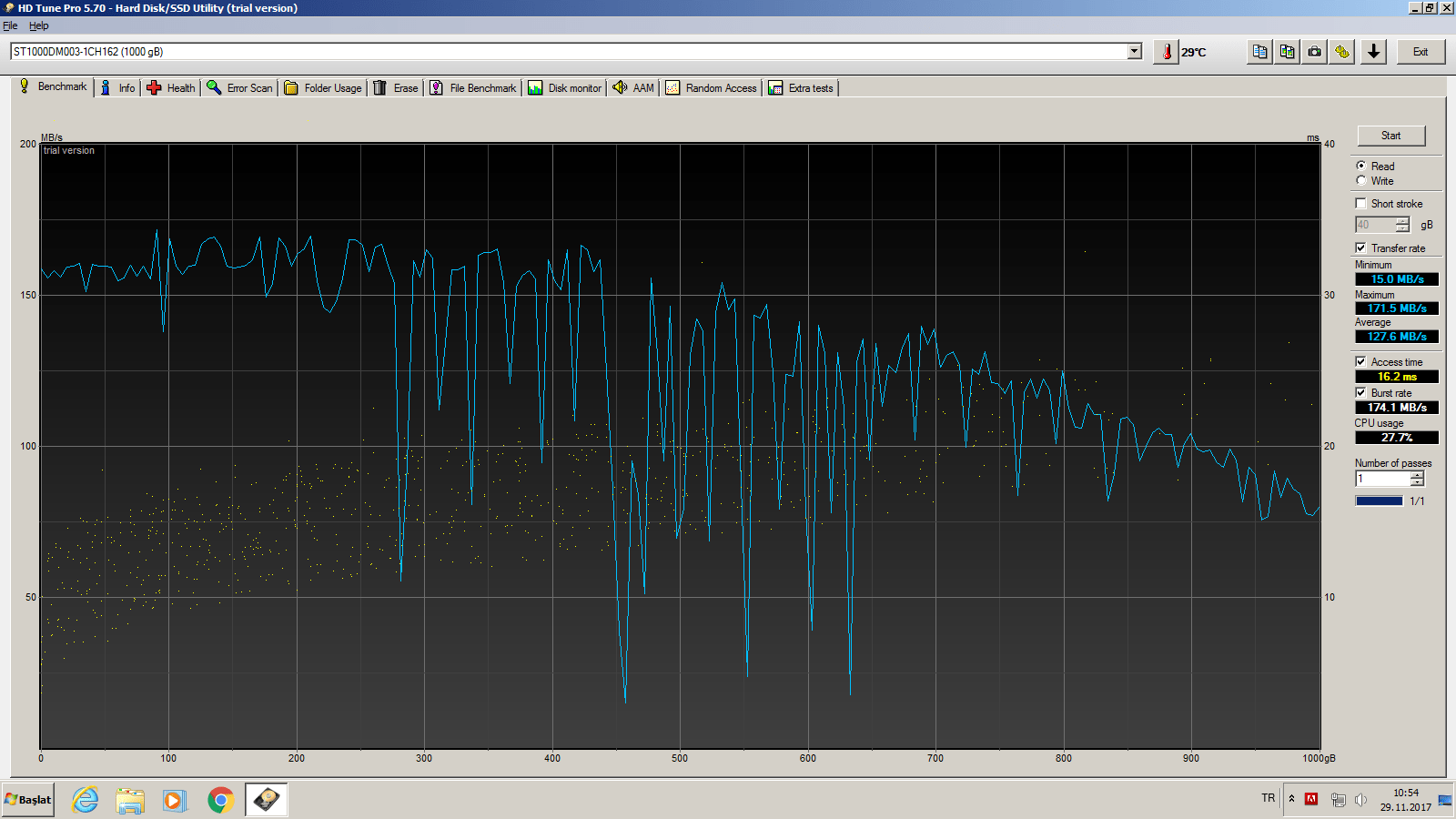Click the show desktop tray icon
The height and width of the screenshot is (819, 1456).
pyautogui.click(x=1445, y=800)
